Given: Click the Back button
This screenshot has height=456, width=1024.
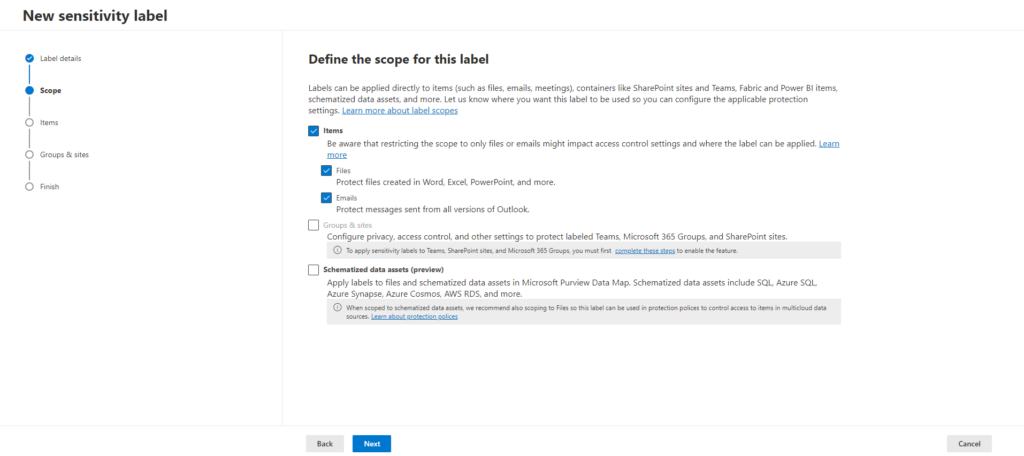Looking at the screenshot, I should point(325,444).
